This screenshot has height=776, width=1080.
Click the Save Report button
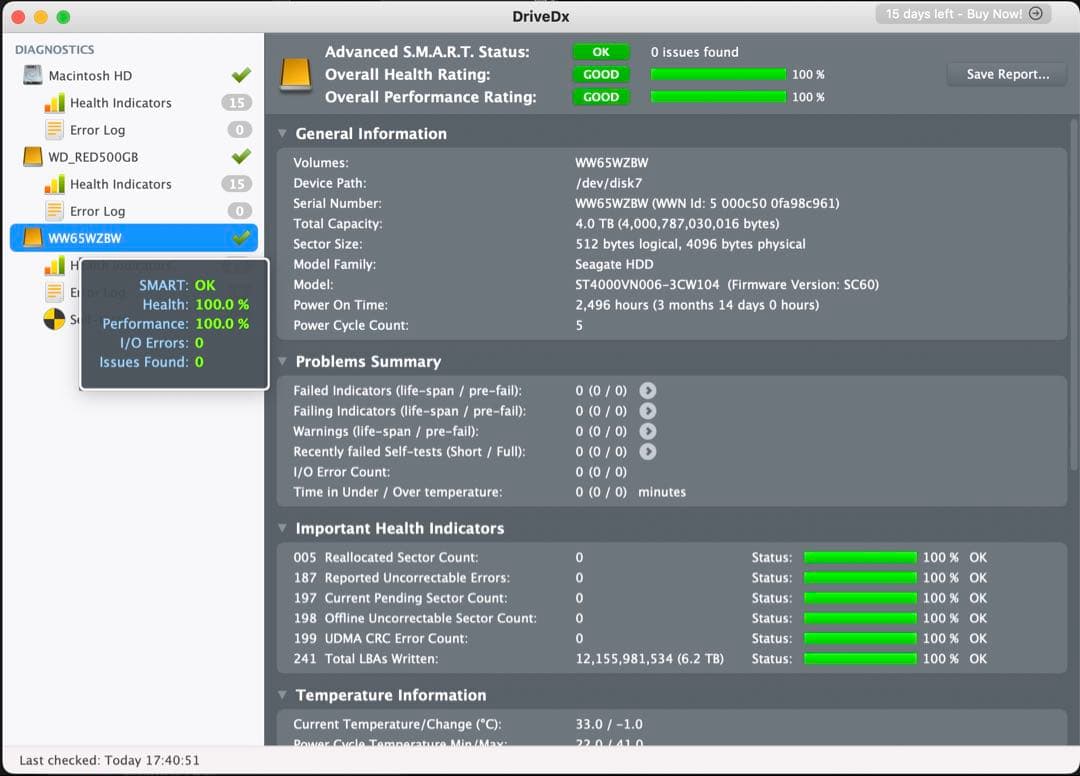click(x=1007, y=74)
